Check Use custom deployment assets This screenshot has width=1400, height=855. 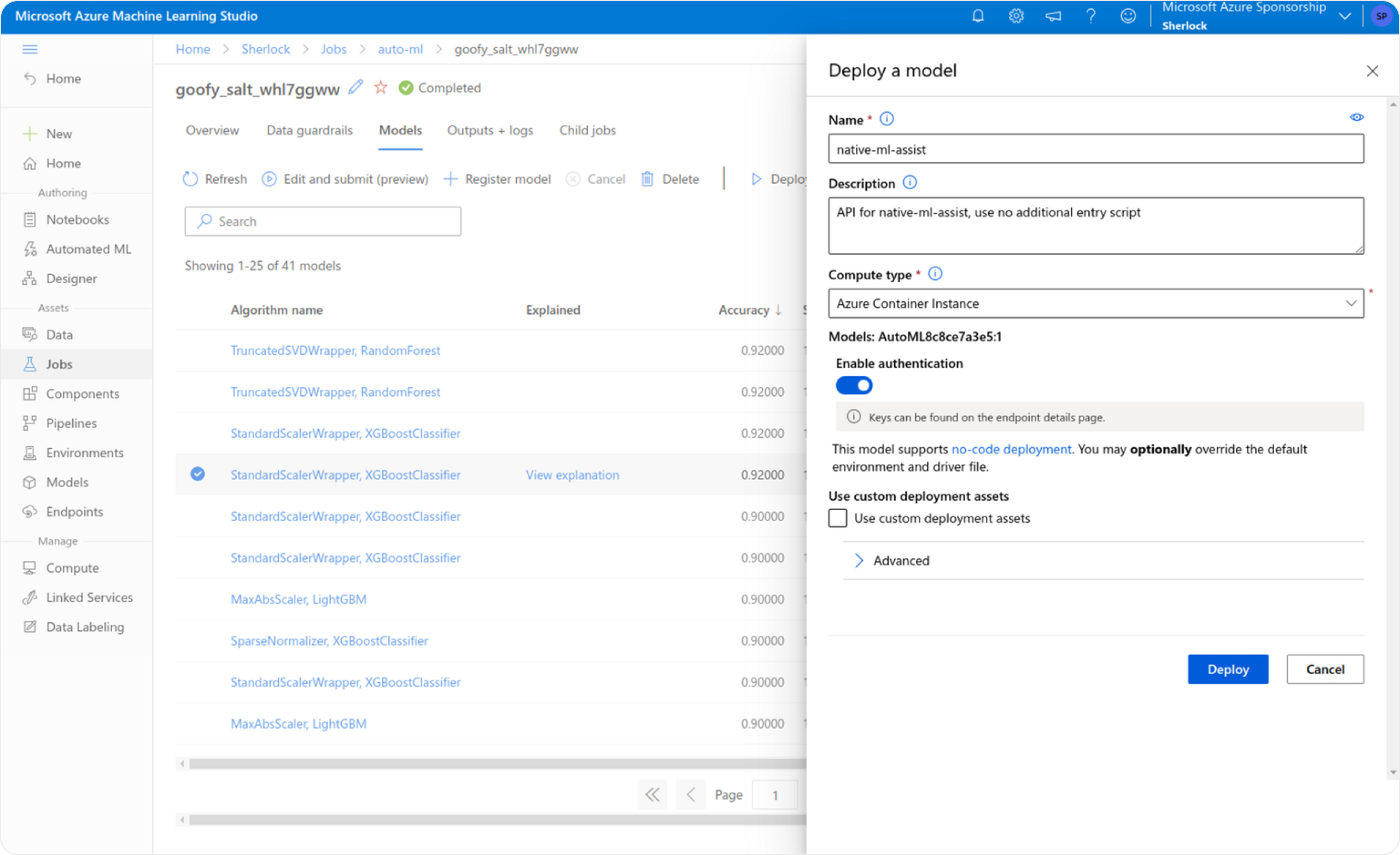point(837,518)
